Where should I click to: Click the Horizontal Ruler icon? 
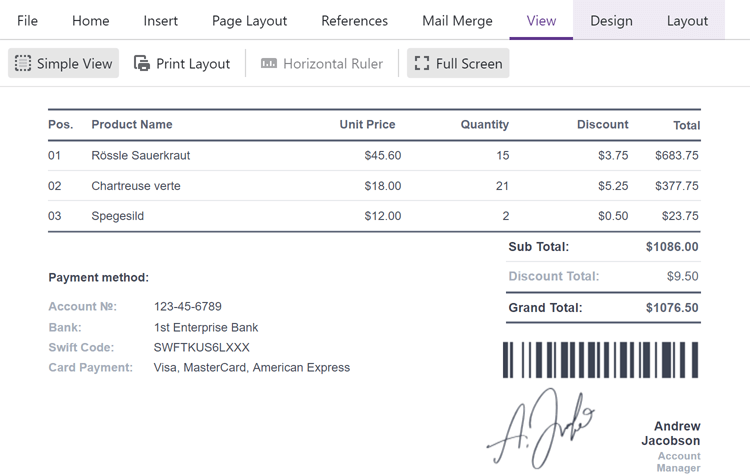(269, 63)
